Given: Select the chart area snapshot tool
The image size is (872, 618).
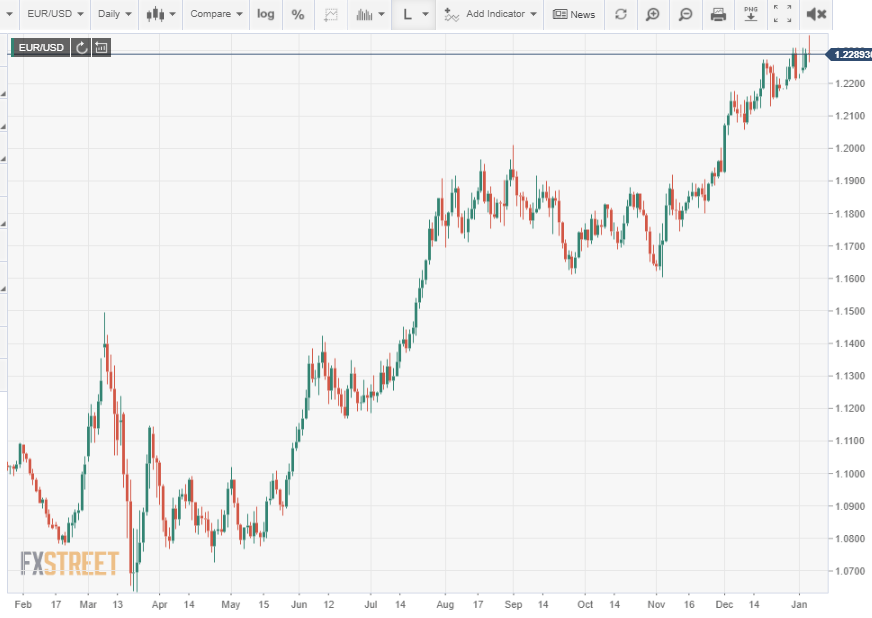Looking at the screenshot, I should point(331,14).
